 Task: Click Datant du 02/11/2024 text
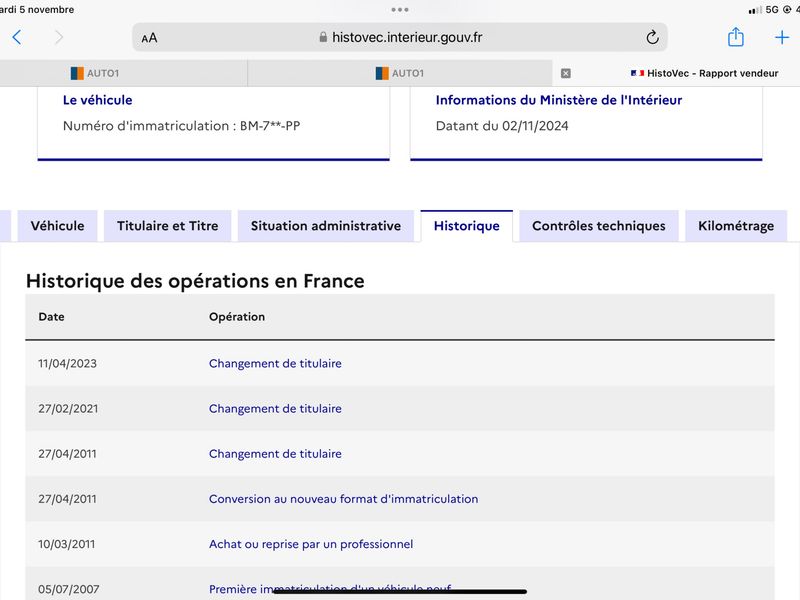click(502, 126)
